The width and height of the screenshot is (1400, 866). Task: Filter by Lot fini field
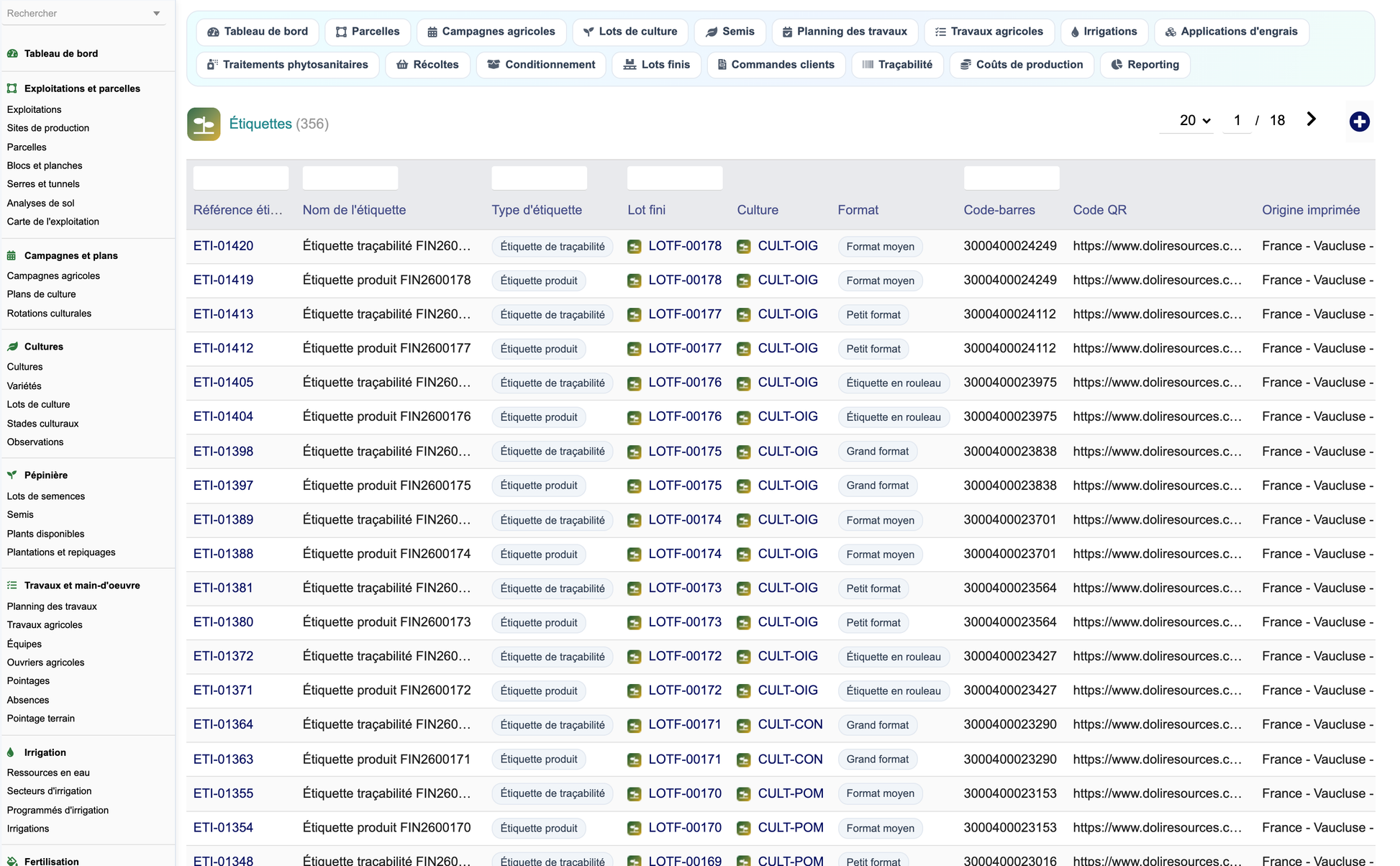675,178
